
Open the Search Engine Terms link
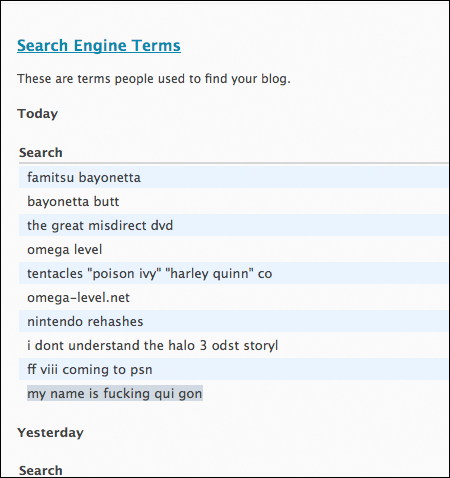(99, 46)
